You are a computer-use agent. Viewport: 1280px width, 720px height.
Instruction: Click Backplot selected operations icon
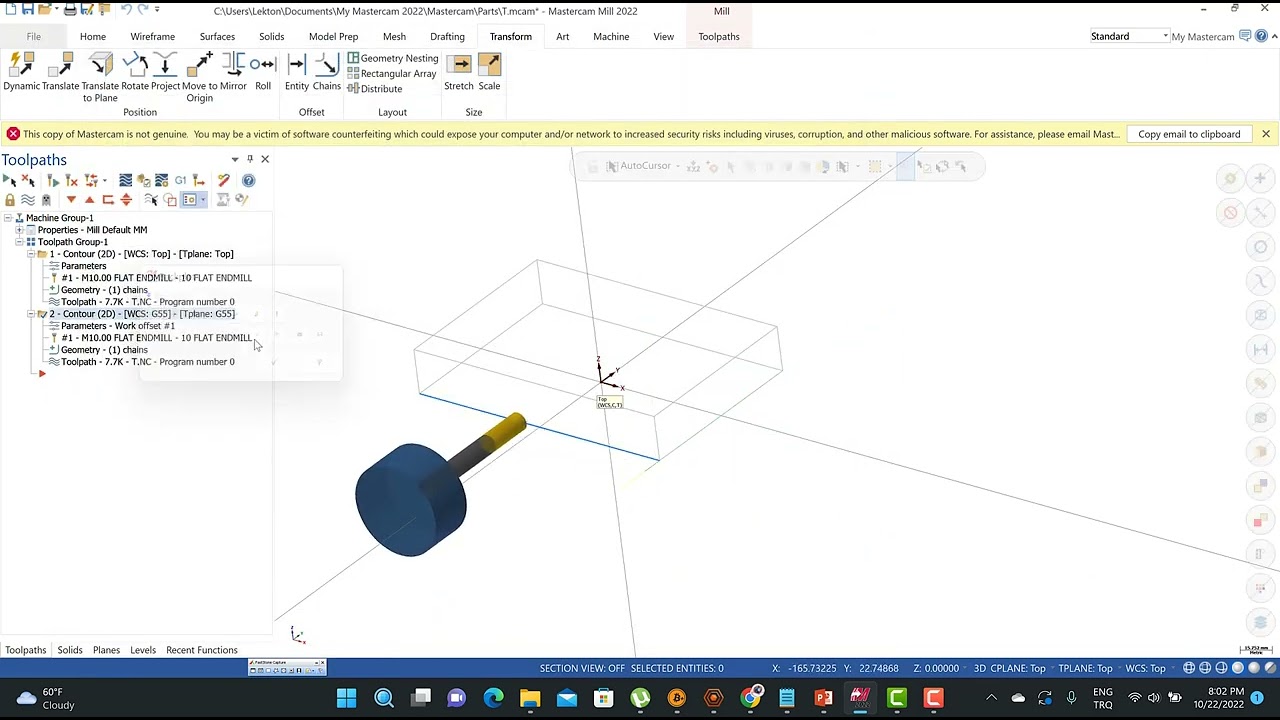point(125,180)
